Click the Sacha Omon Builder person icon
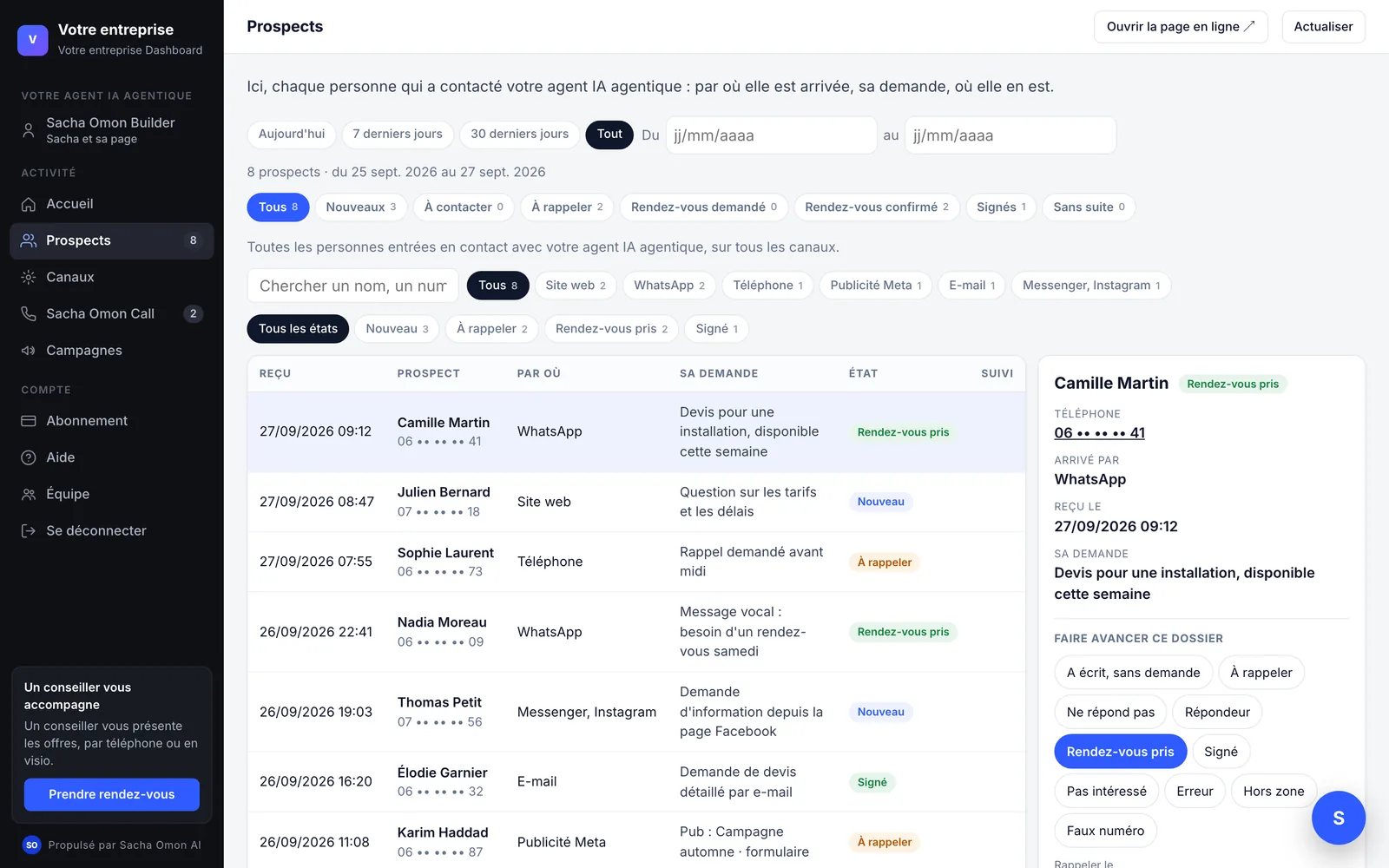Viewport: 1389px width, 868px height. (29, 130)
